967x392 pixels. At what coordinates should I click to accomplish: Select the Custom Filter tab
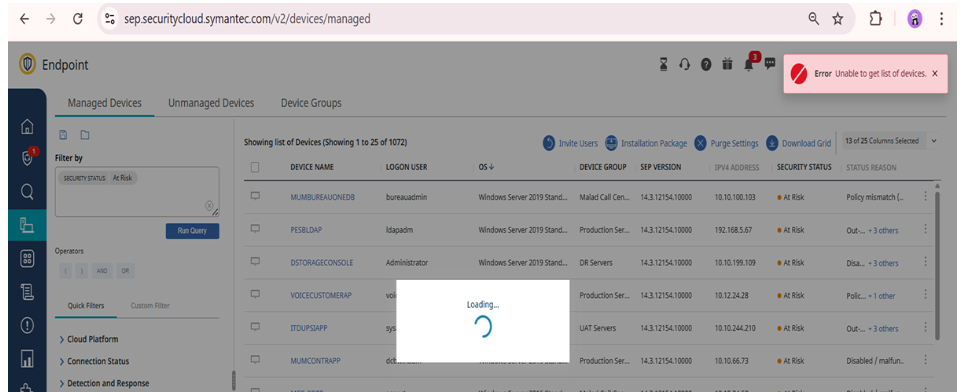pyautogui.click(x=150, y=306)
